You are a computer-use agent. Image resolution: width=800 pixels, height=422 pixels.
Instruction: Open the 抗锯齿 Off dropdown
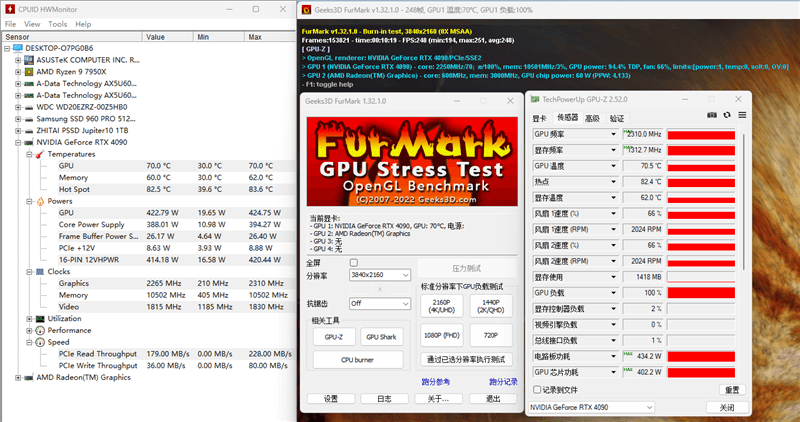[380, 304]
